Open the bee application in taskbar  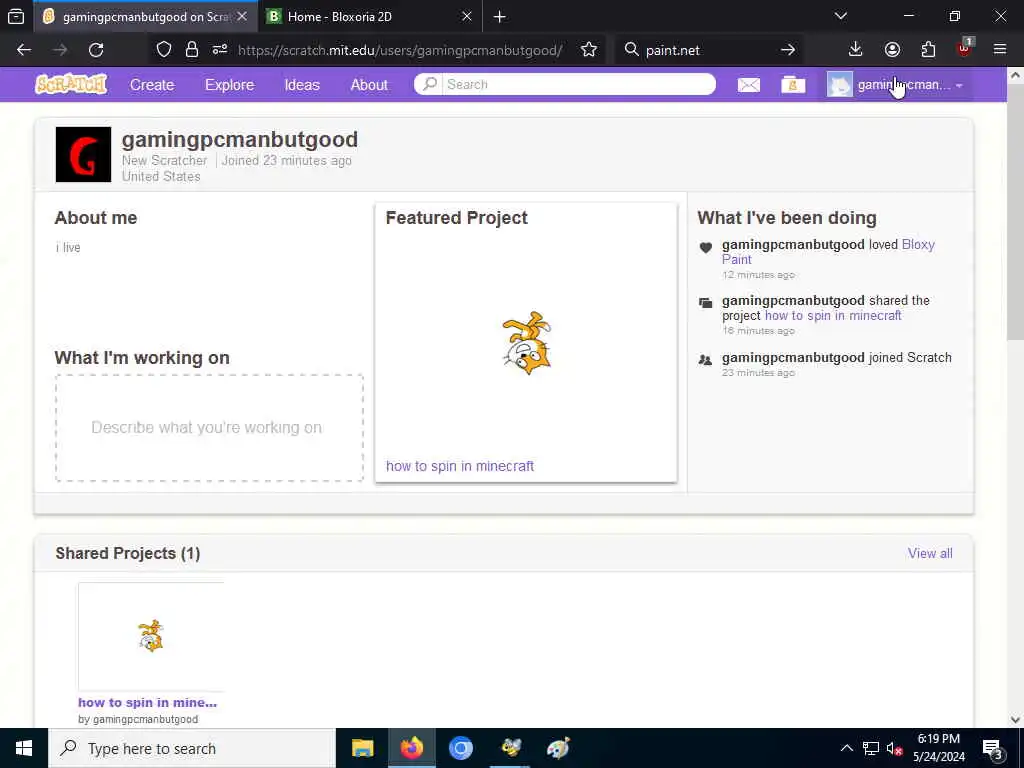pos(510,748)
